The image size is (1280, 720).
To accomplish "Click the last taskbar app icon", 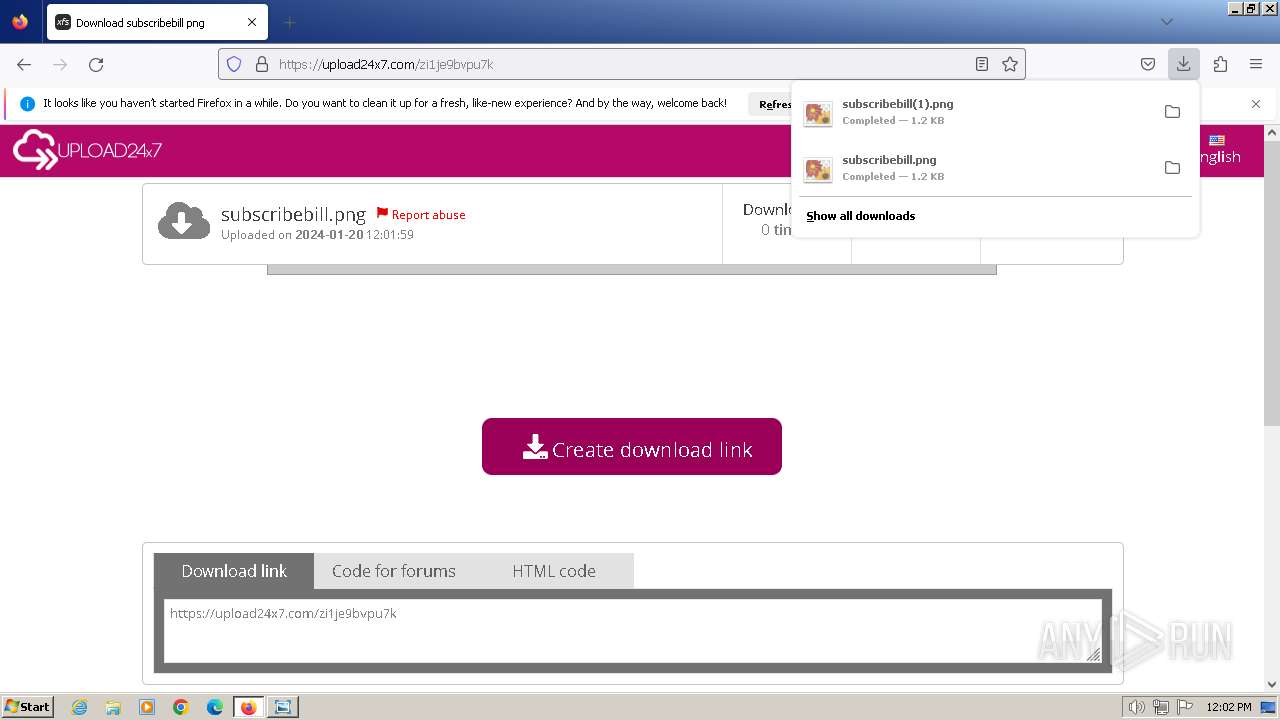I will tap(283, 707).
